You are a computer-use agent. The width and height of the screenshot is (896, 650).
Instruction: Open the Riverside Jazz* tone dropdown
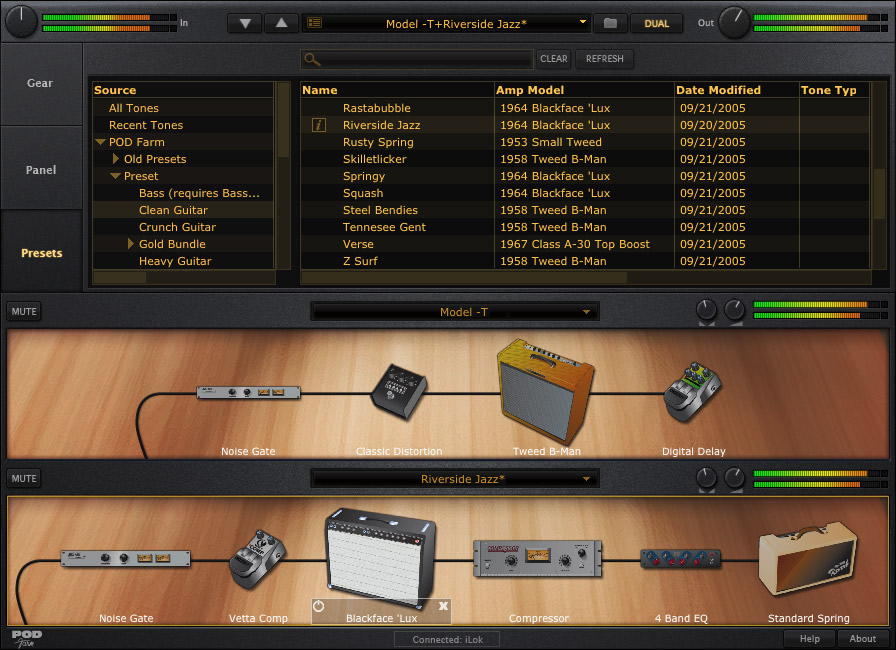tap(586, 479)
